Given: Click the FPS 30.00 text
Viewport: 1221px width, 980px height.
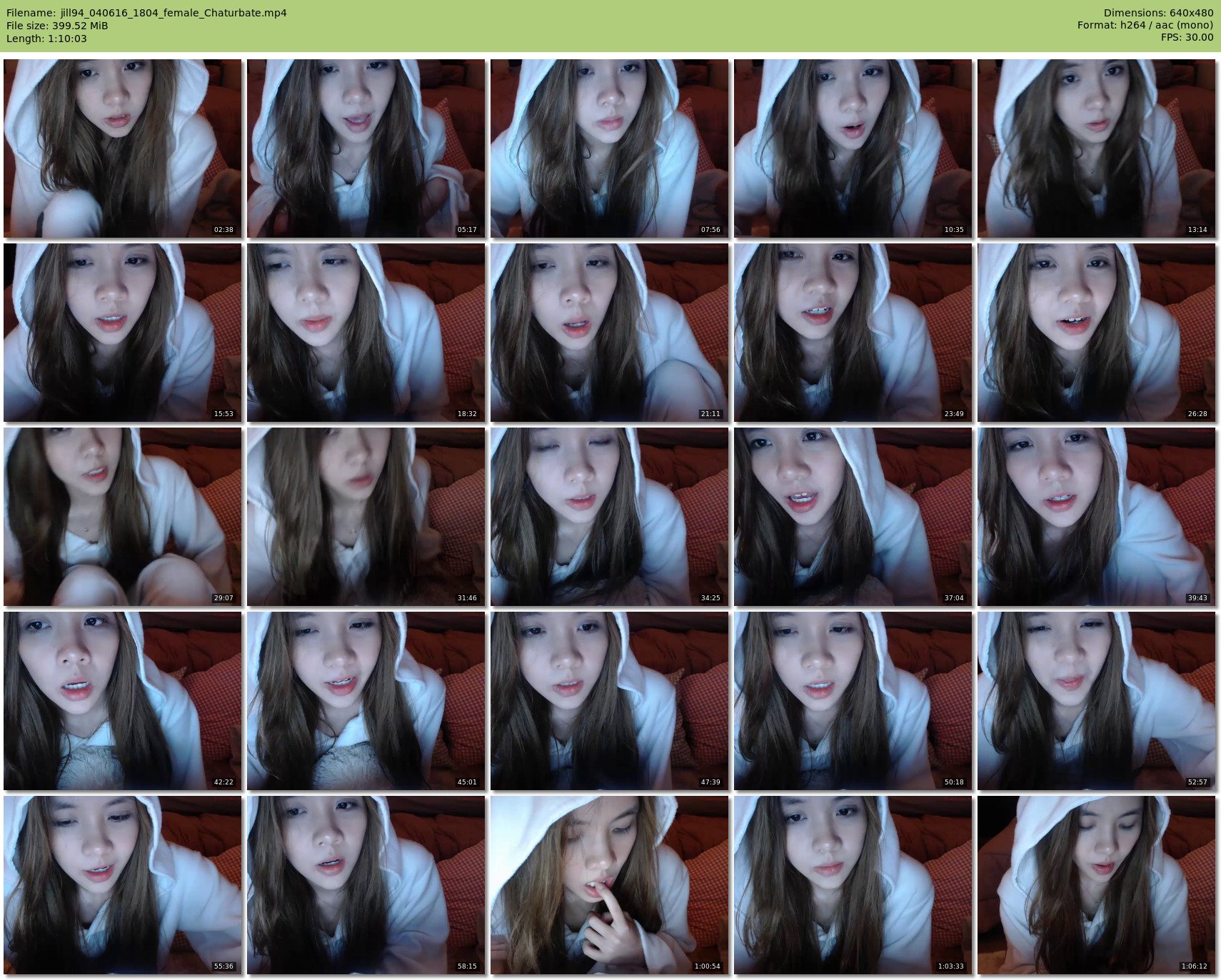Looking at the screenshot, I should 1187,38.
